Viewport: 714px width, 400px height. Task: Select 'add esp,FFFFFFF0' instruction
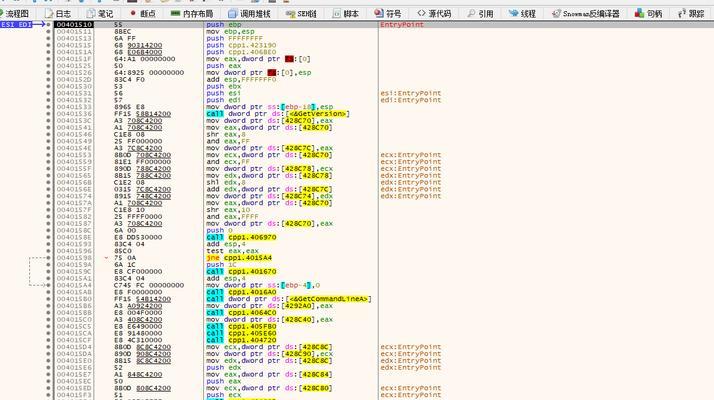(x=241, y=79)
